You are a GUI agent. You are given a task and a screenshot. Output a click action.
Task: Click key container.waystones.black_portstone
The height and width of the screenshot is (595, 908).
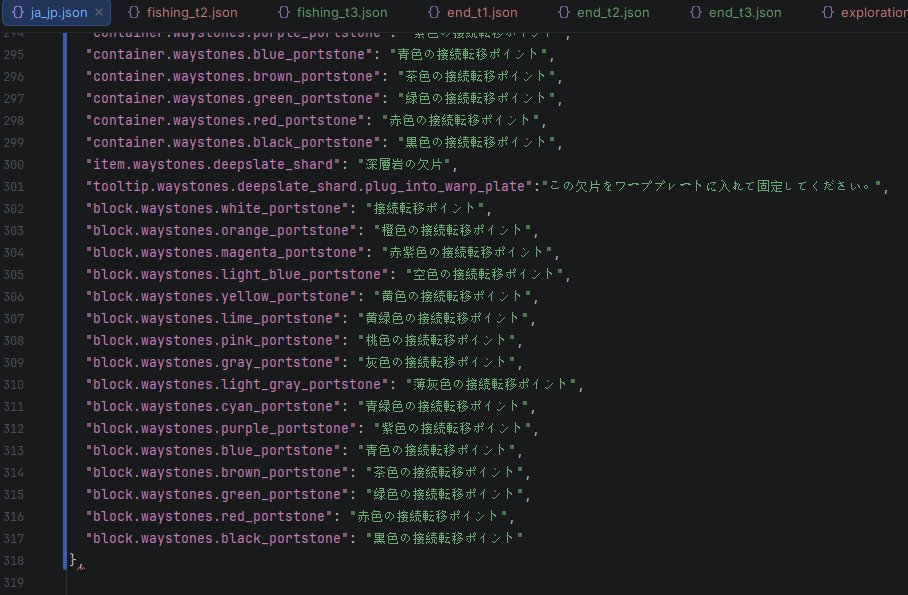point(233,143)
